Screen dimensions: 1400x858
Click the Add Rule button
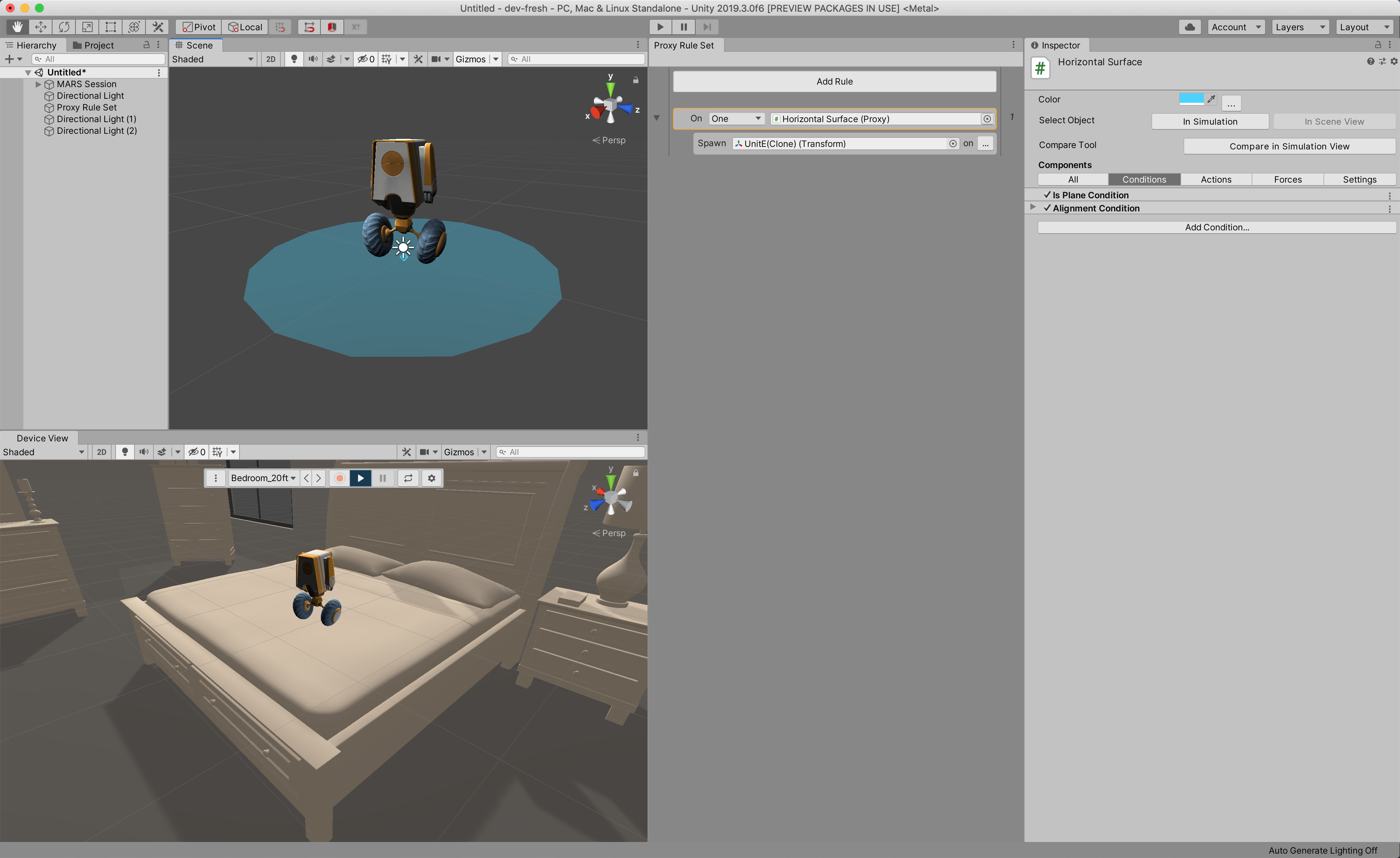tap(833, 81)
